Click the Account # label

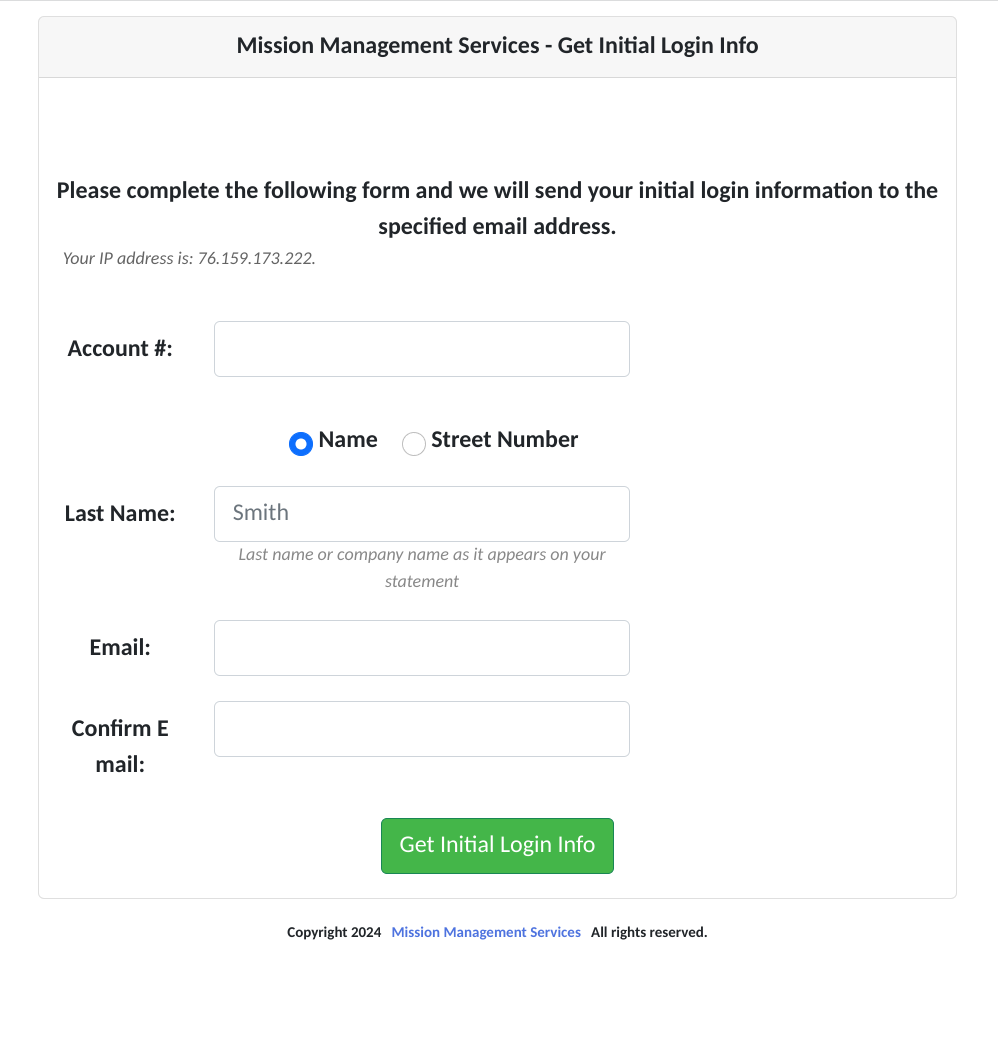[x=120, y=348]
